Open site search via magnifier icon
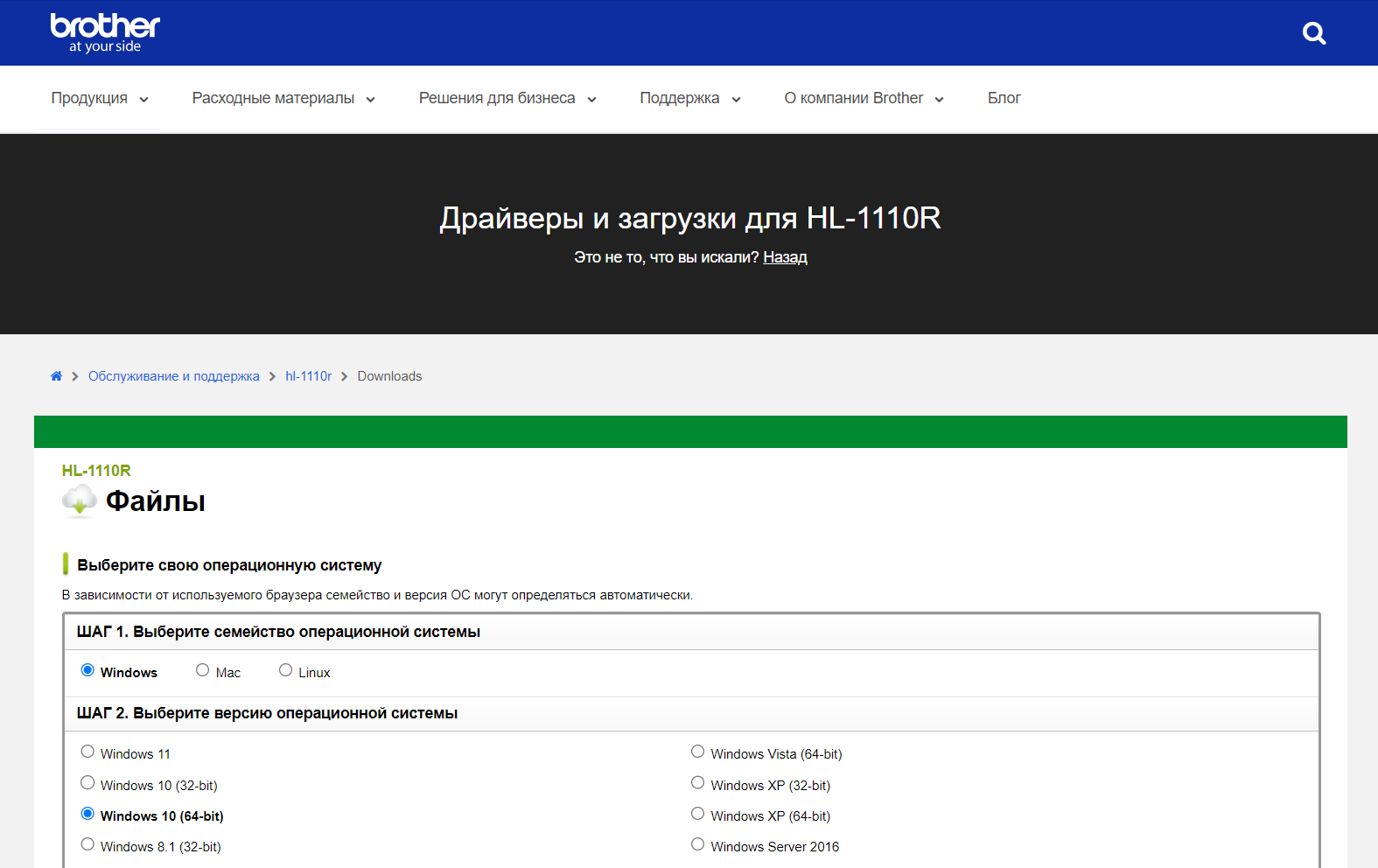1378x868 pixels. coord(1313,33)
